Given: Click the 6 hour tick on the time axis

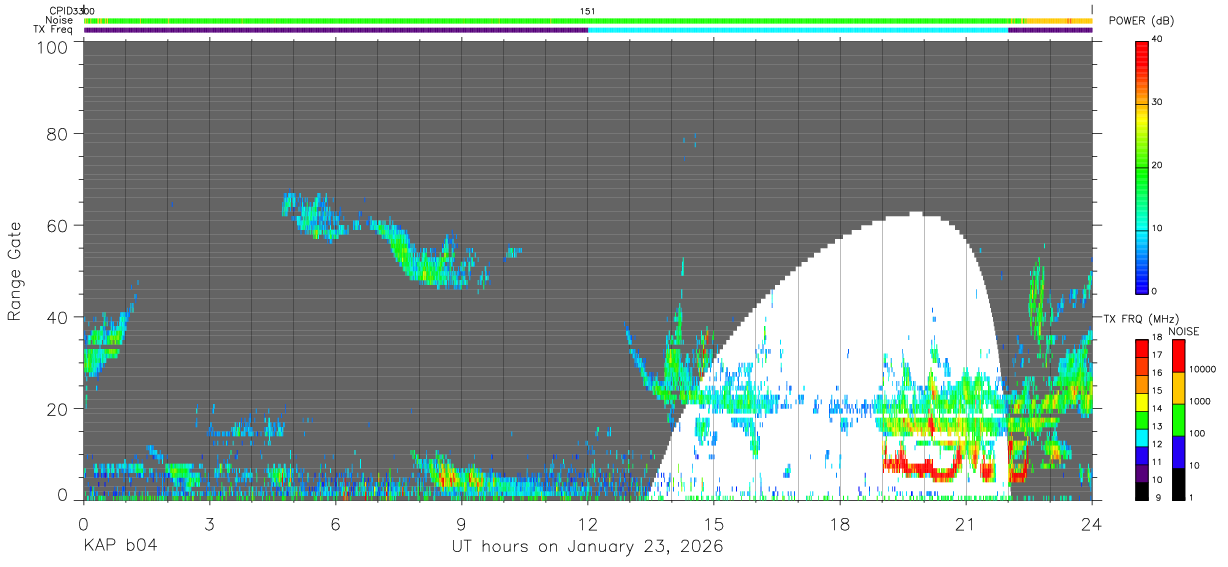Looking at the screenshot, I should coord(335,523).
